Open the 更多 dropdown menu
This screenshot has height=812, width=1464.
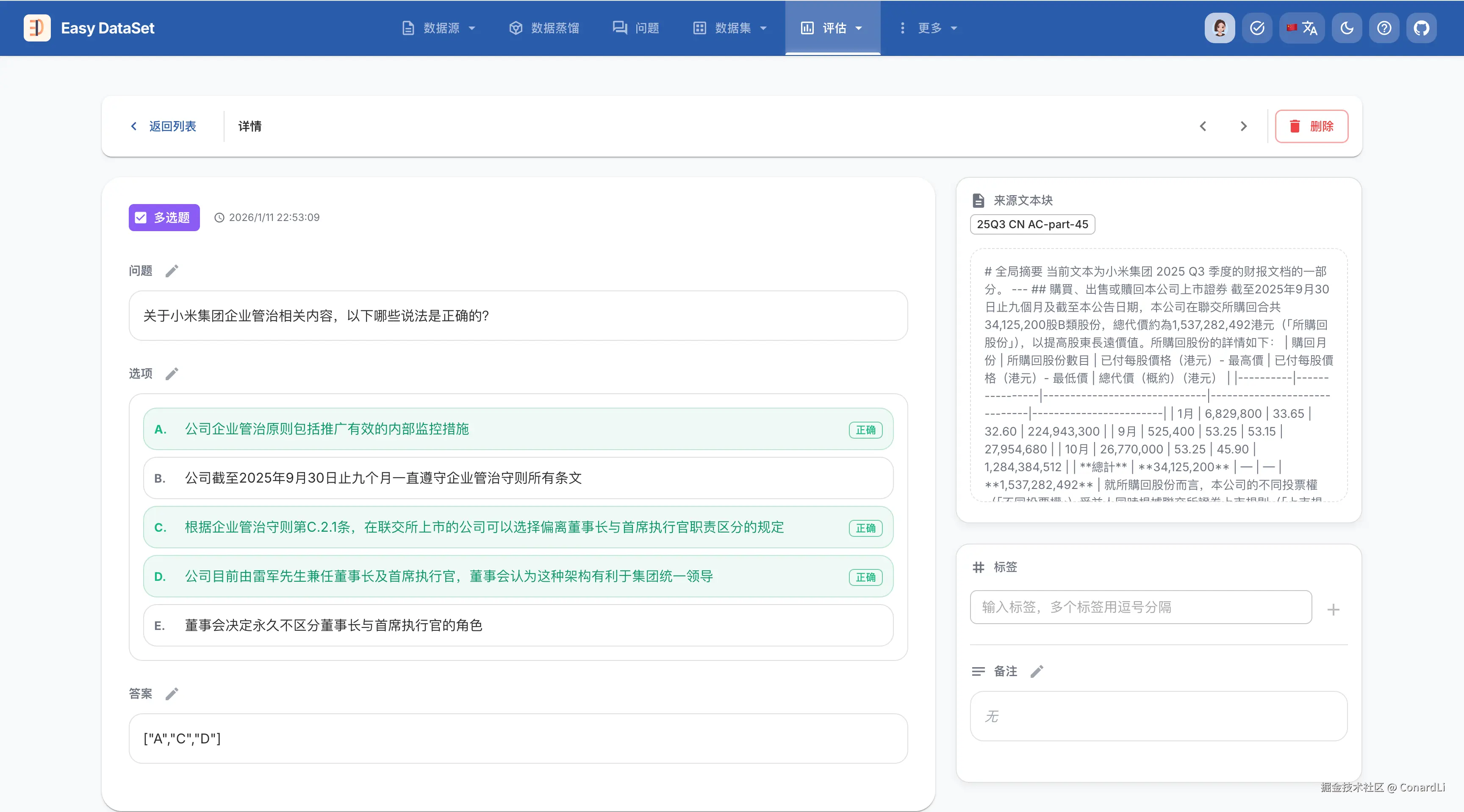tap(929, 28)
